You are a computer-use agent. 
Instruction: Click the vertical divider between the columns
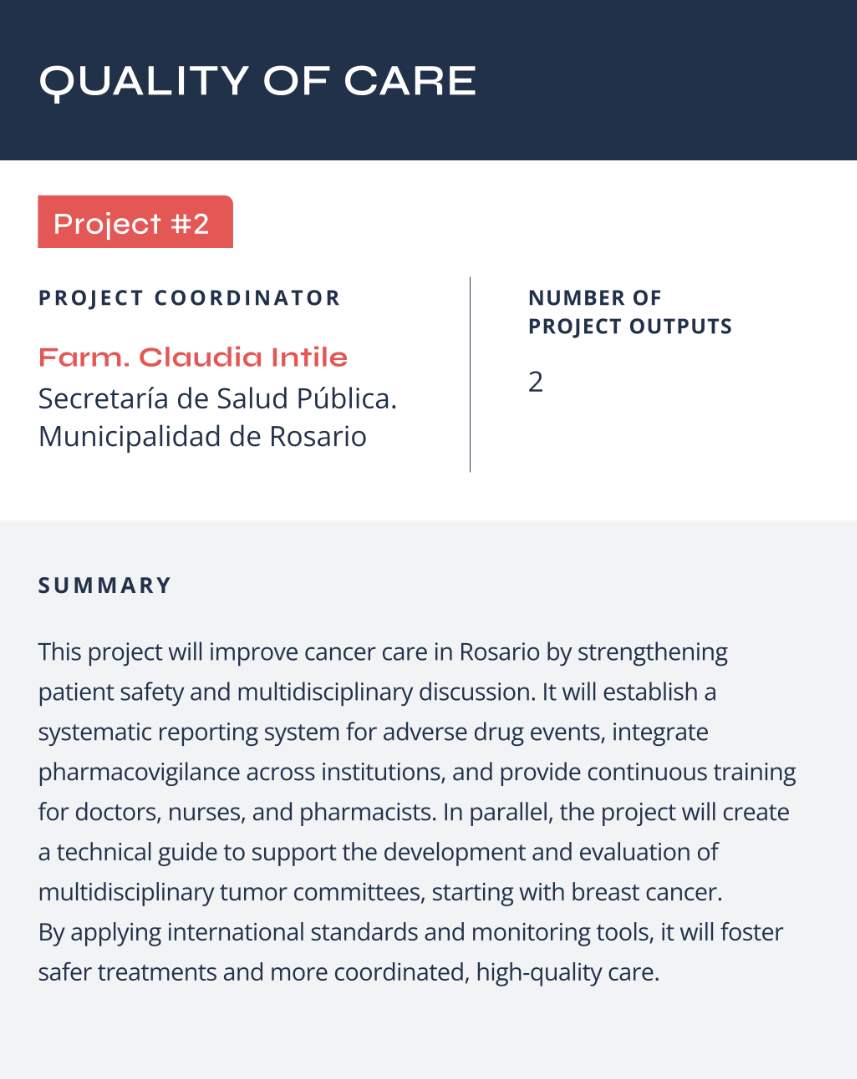470,374
